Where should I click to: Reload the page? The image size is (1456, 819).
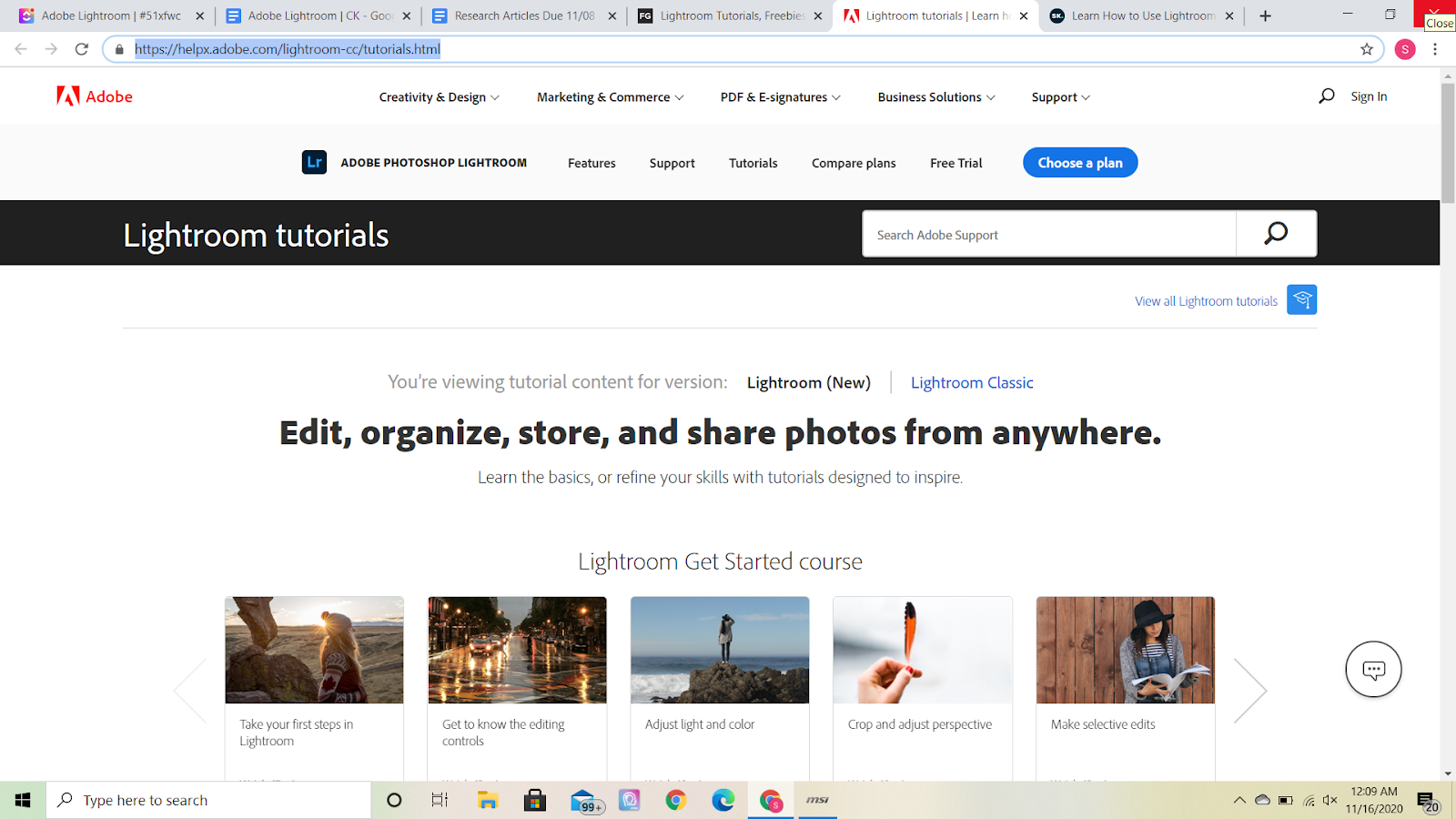[x=82, y=49]
